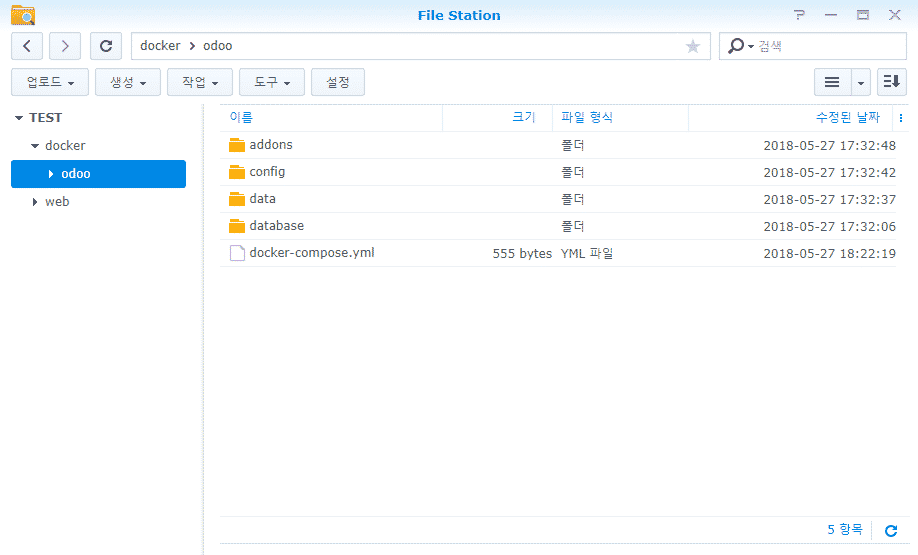This screenshot has width=918, height=555.
Task: Select the data row name text
Action: click(x=262, y=198)
